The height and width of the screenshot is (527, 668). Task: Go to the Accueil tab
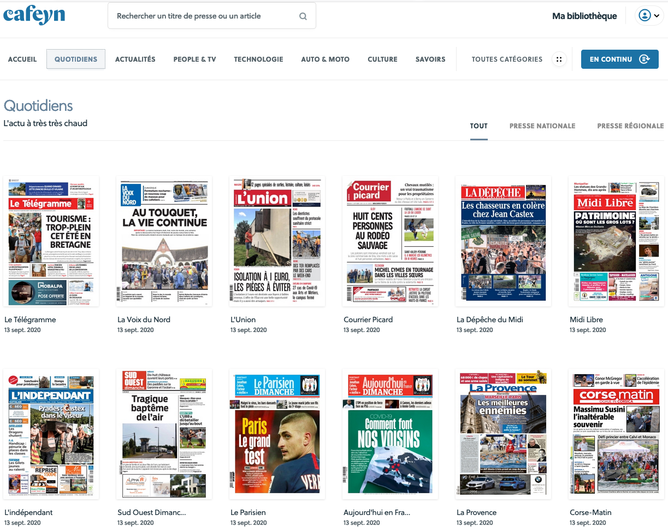tap(22, 59)
